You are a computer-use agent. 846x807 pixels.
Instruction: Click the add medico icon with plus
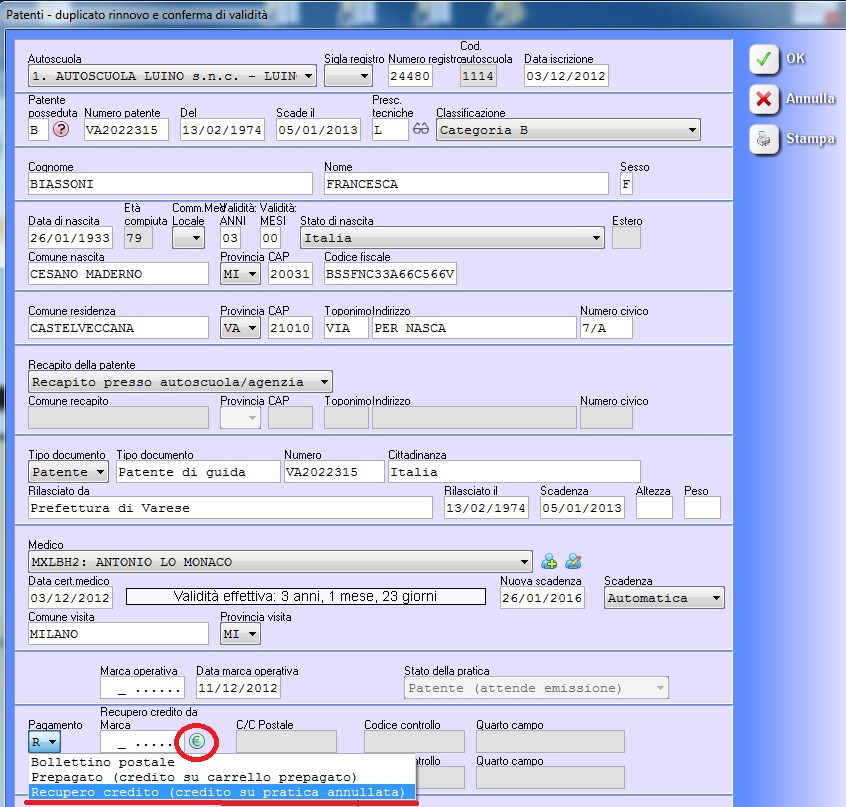(x=549, y=561)
